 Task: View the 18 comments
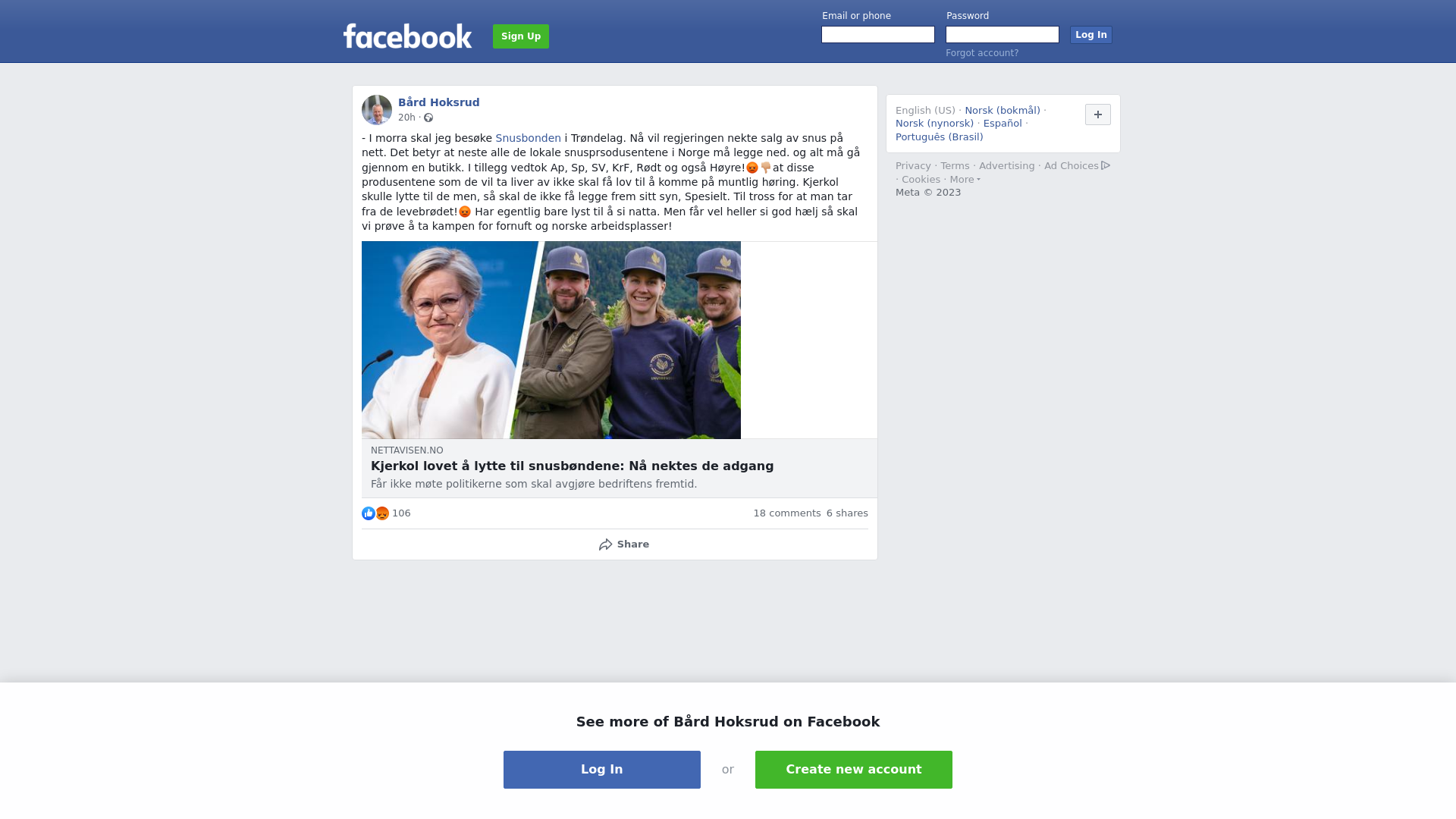pos(787,513)
